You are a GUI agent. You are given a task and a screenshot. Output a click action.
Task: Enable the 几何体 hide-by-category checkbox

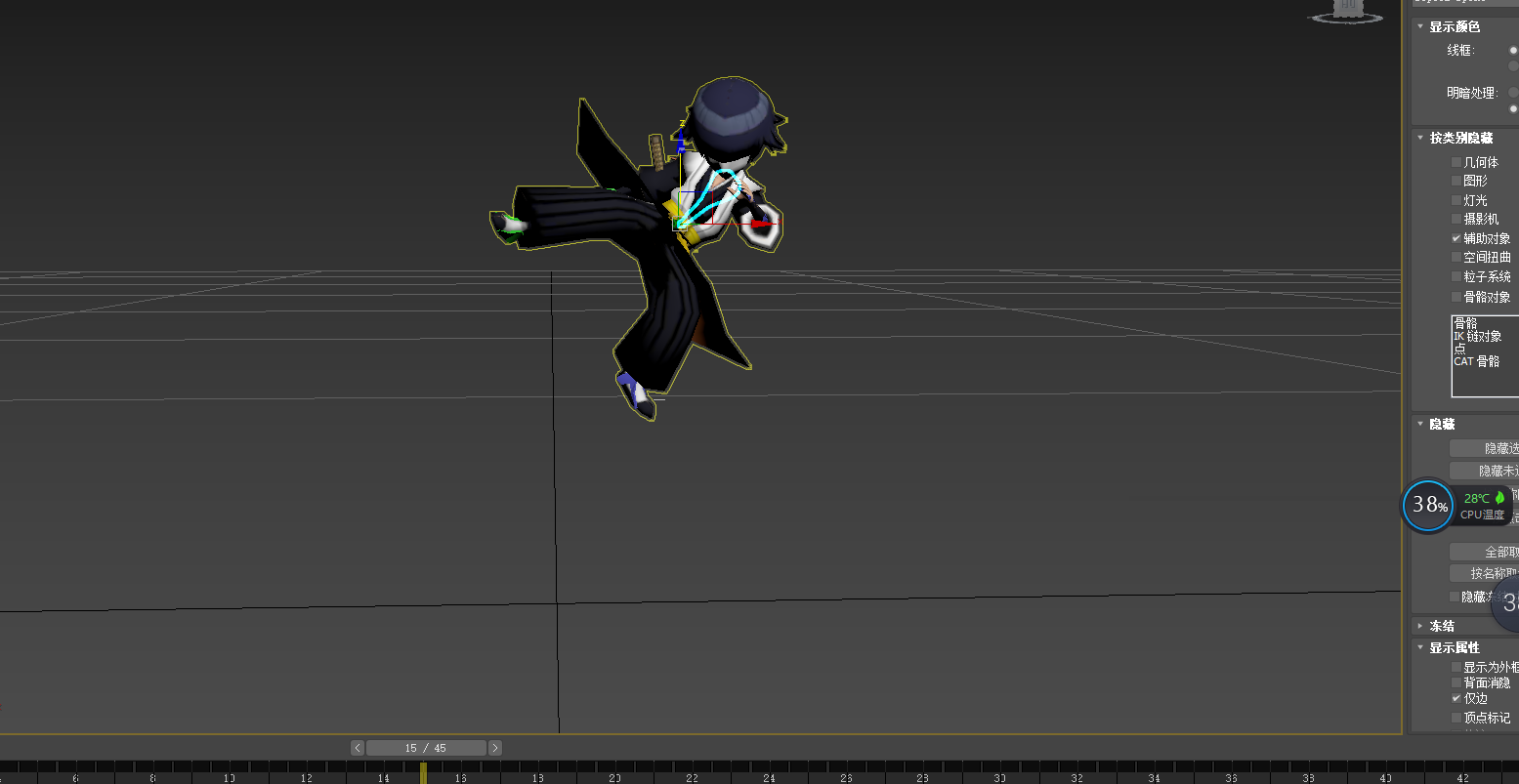coord(1456,162)
